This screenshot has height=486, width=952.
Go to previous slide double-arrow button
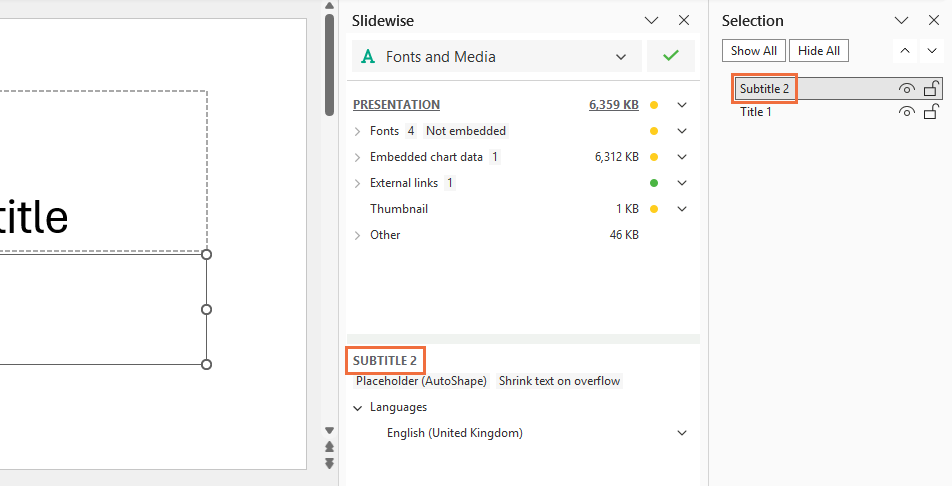point(329,447)
